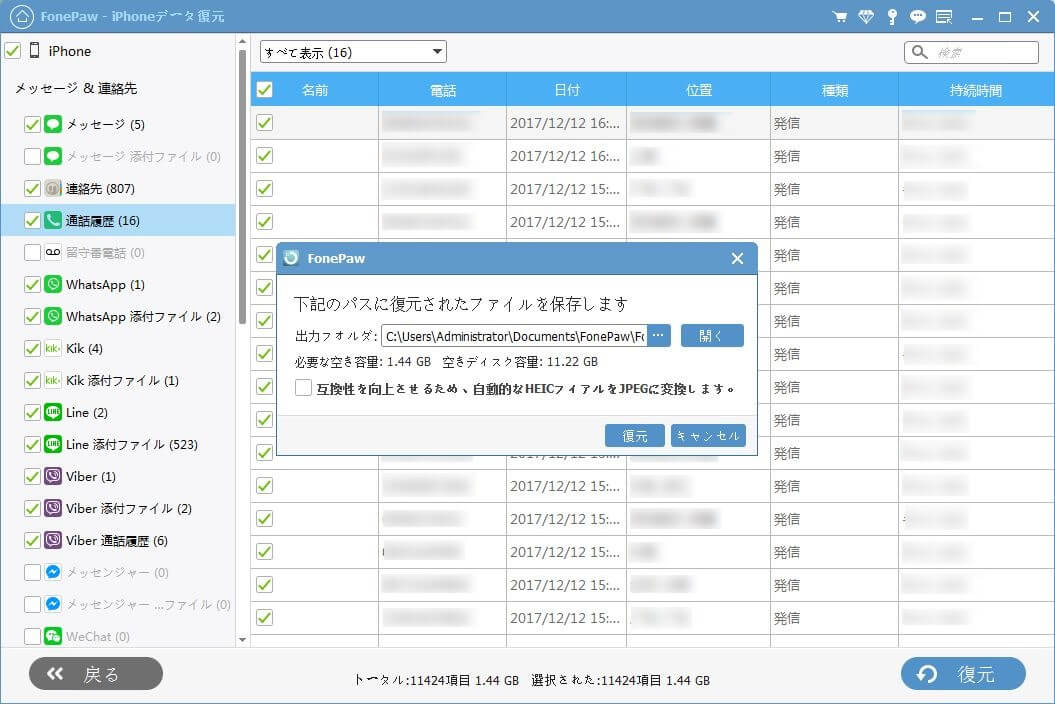1055x704 pixels.
Task: Click the 開く button
Action: pyautogui.click(x=712, y=335)
